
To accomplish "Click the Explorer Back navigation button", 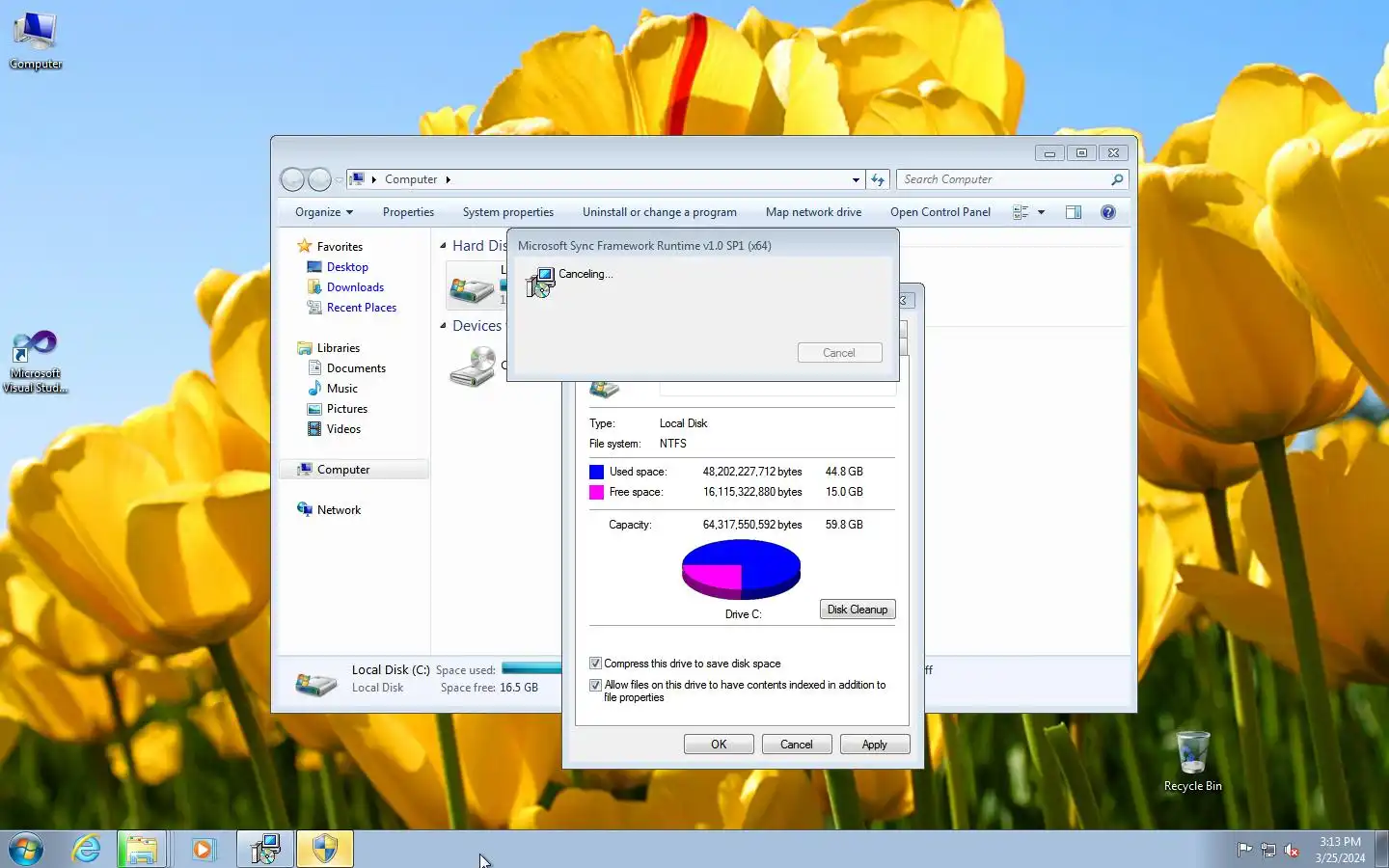I will coord(292,179).
